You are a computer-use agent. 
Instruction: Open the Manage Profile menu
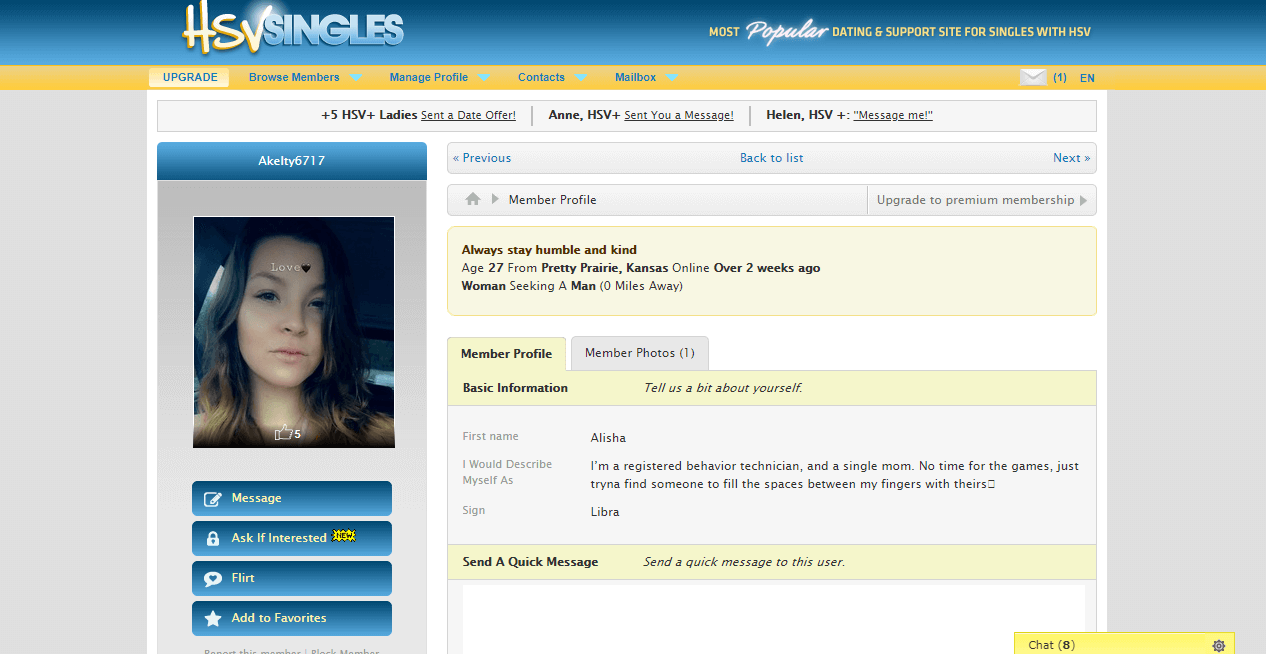(x=429, y=77)
